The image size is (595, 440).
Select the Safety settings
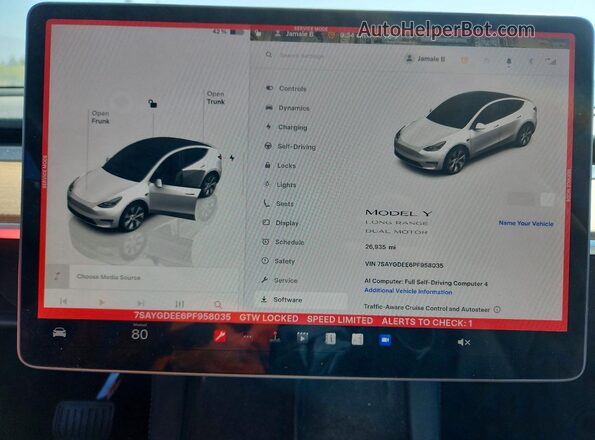279,261
